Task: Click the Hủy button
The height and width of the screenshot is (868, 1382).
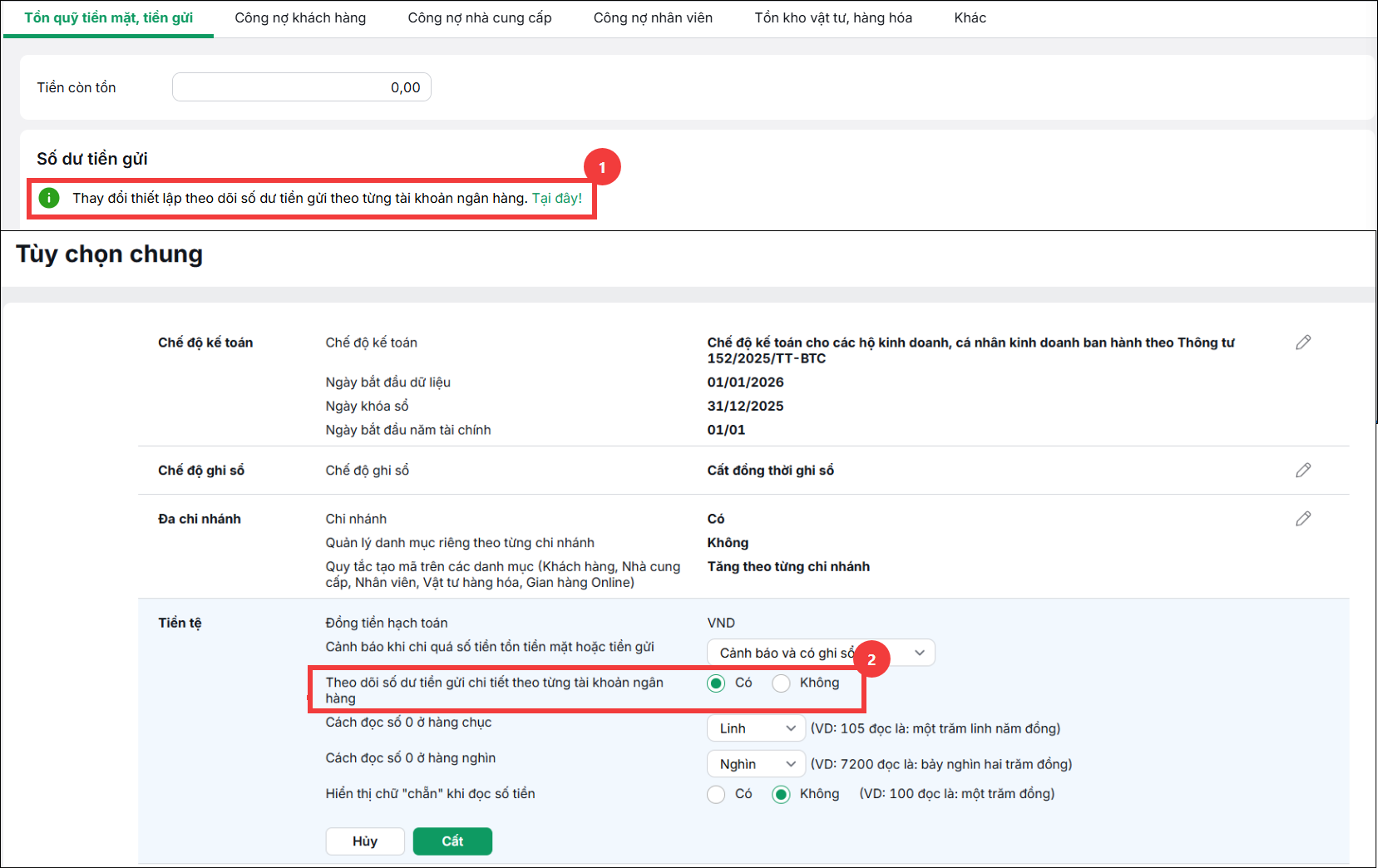Action: pos(365,841)
